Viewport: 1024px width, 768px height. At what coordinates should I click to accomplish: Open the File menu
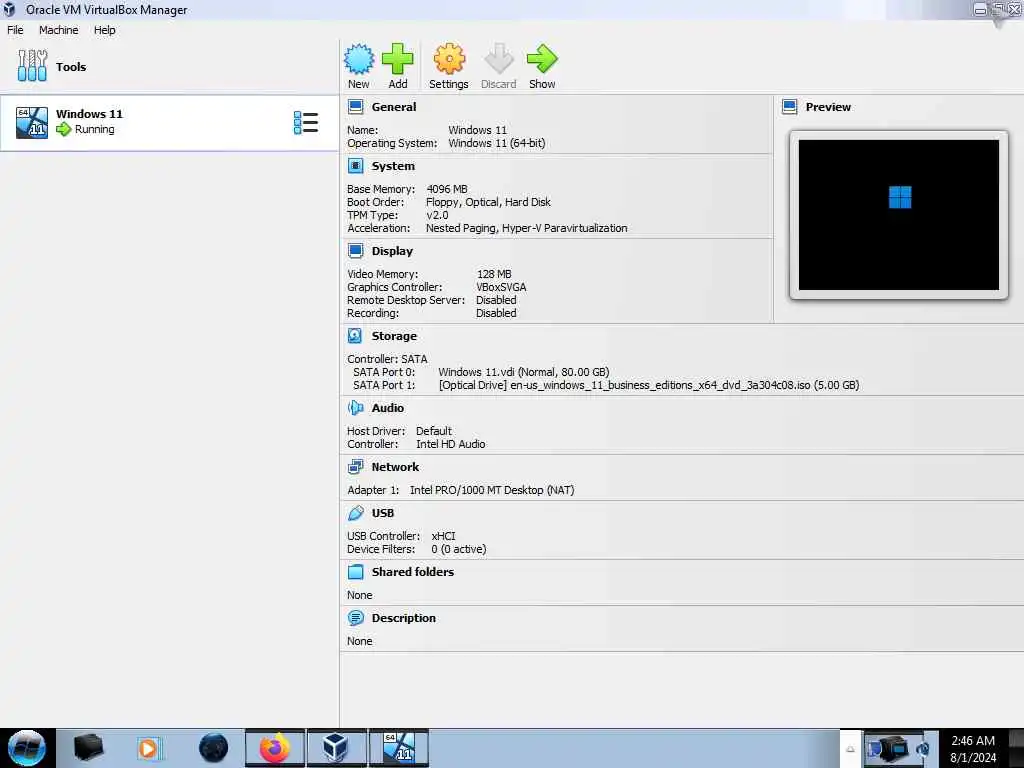point(15,30)
